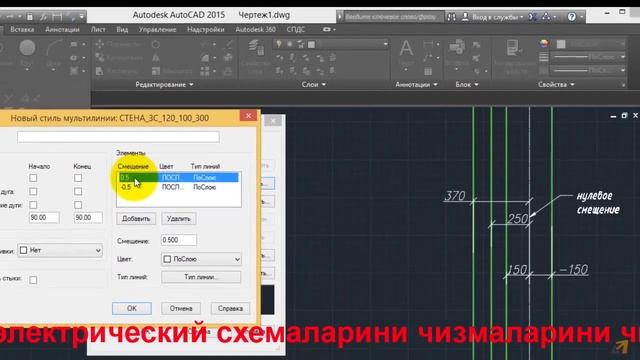640x360 pixels.
Task: Select the Circle drawing tool in the ribbon
Action: coord(27,48)
